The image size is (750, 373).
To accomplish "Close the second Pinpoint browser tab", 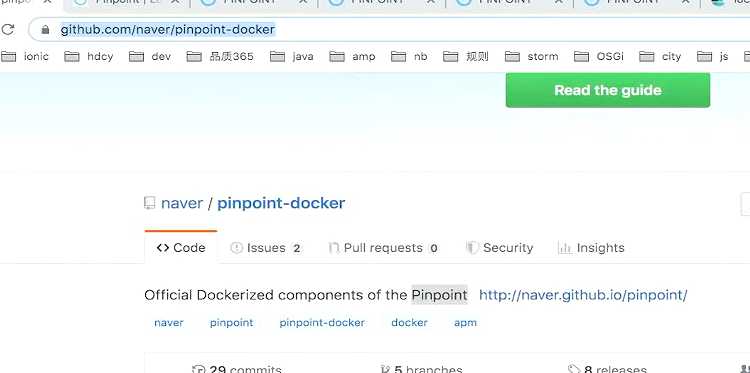I will pyautogui.click(x=176, y=2).
